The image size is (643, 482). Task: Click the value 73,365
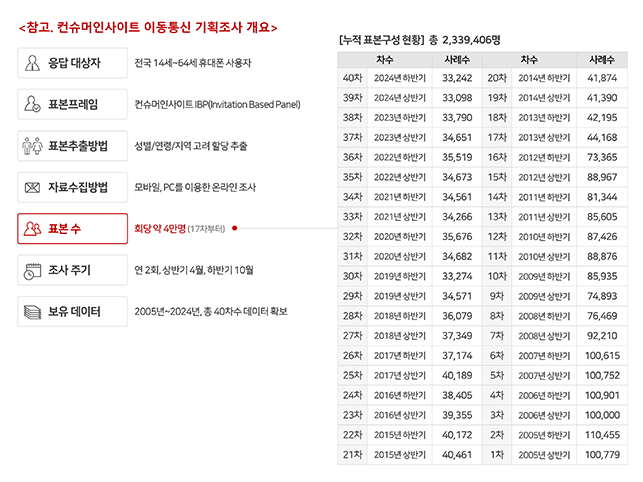pyautogui.click(x=602, y=157)
